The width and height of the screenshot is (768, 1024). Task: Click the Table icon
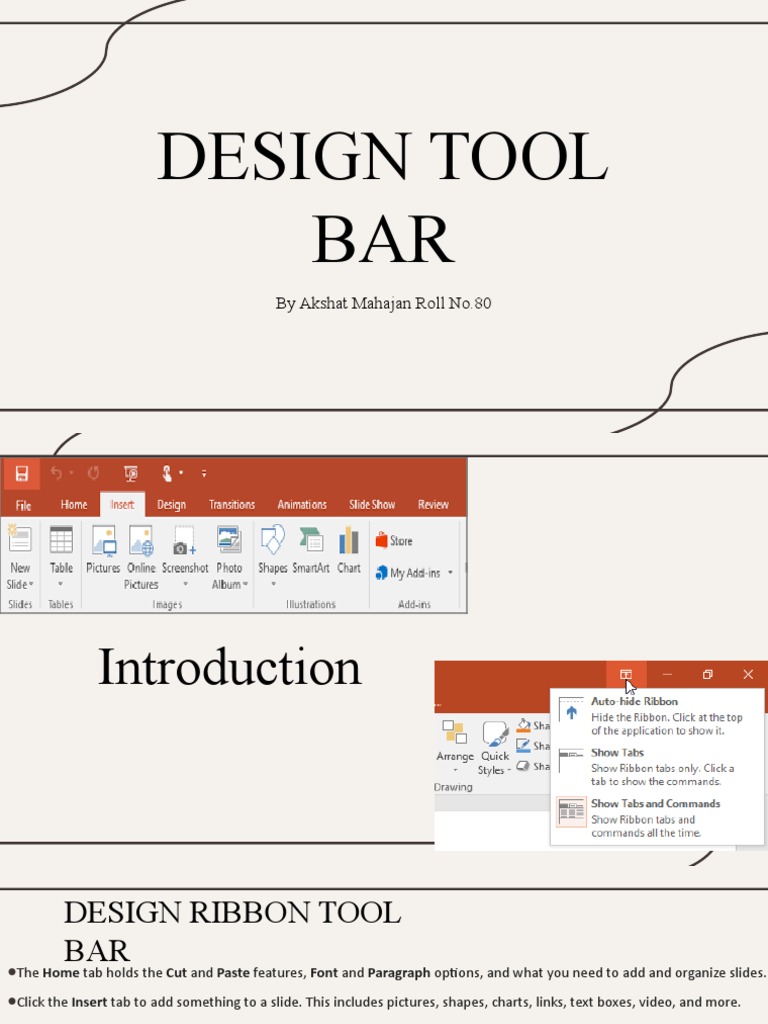click(x=61, y=540)
